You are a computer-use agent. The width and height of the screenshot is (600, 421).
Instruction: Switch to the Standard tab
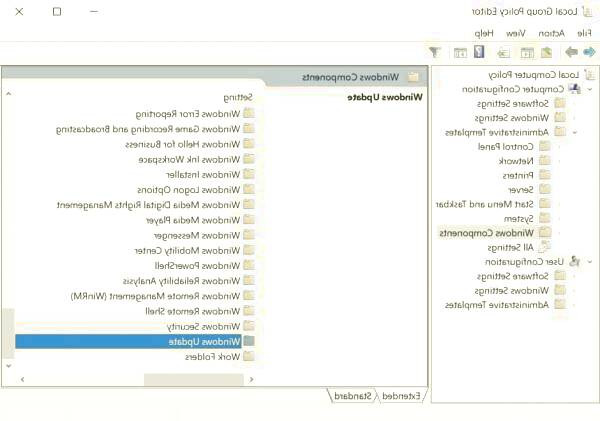[353, 396]
